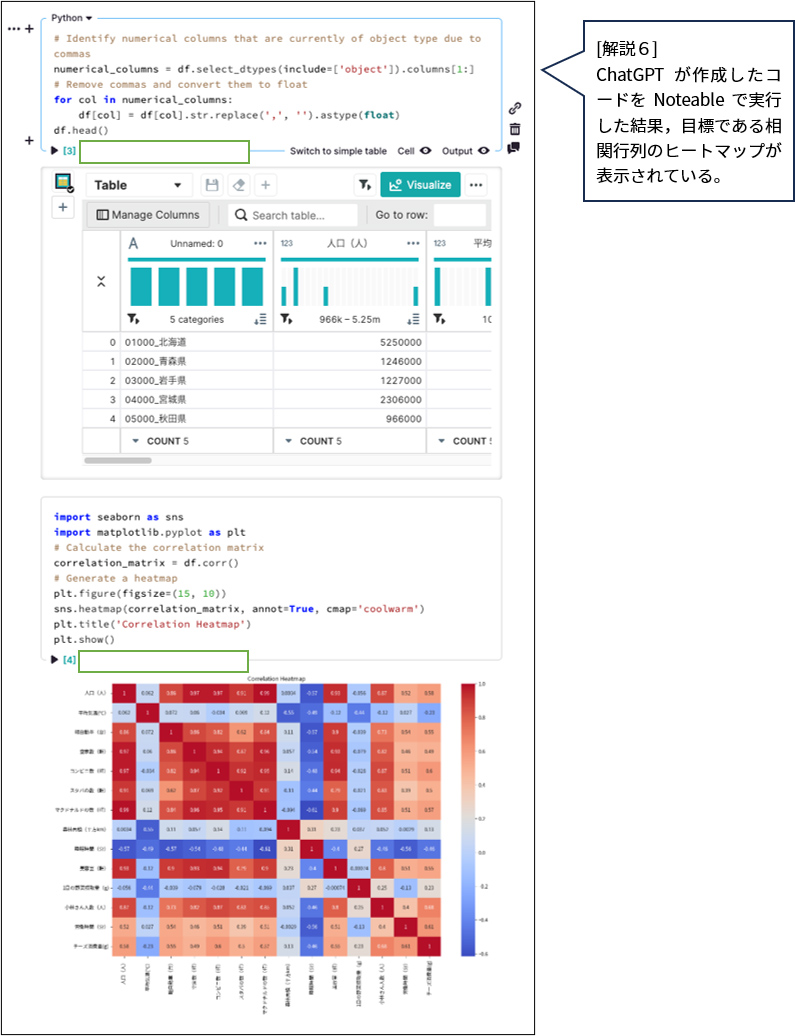
Task: Click the Visualize button
Action: click(420, 185)
